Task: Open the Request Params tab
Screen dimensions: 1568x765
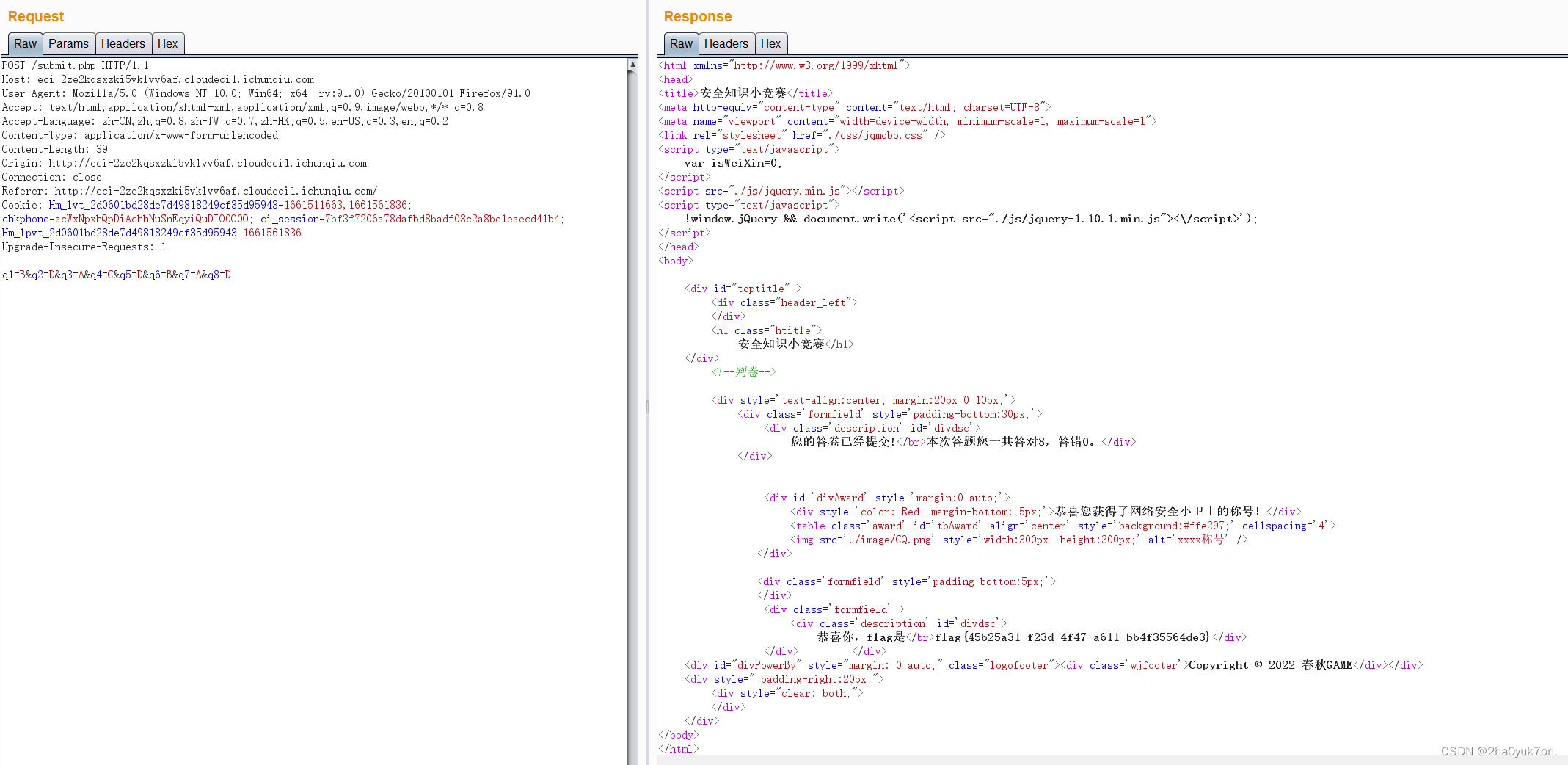Action: click(x=68, y=43)
